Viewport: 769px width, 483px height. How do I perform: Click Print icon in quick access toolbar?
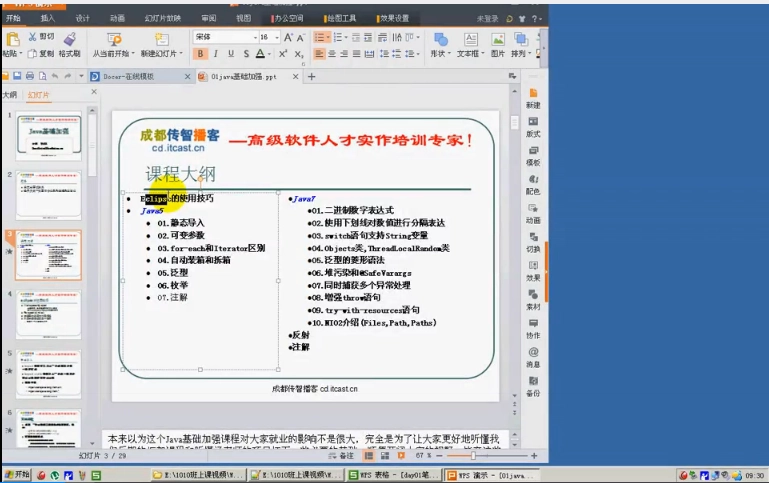(30, 76)
